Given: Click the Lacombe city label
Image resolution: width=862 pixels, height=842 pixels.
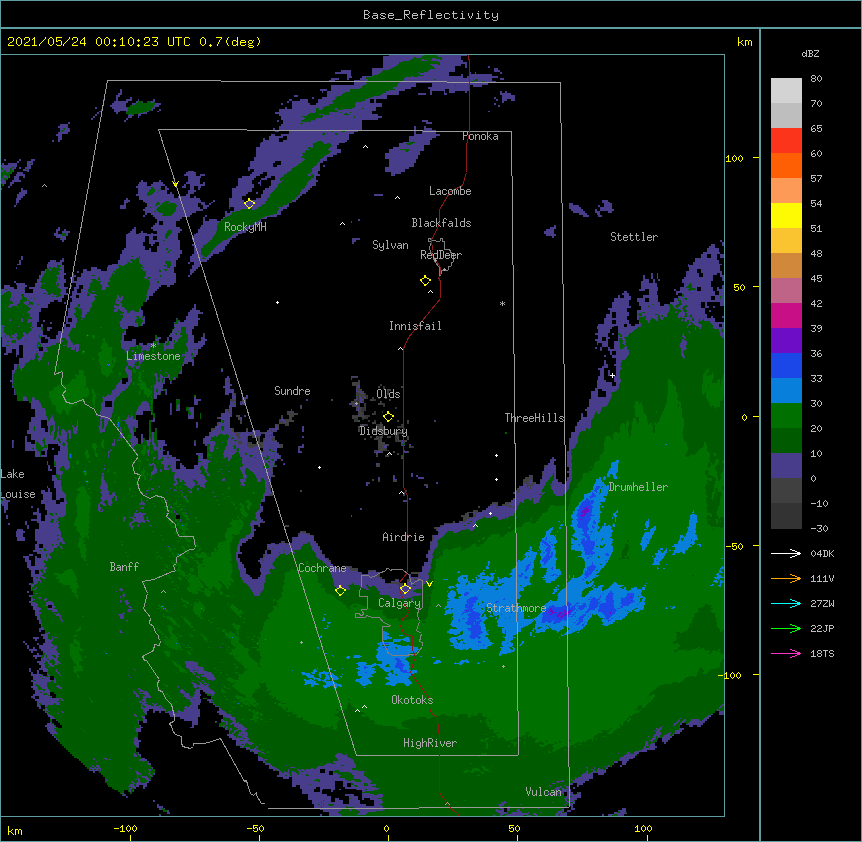Looking at the screenshot, I should [x=450, y=191].
